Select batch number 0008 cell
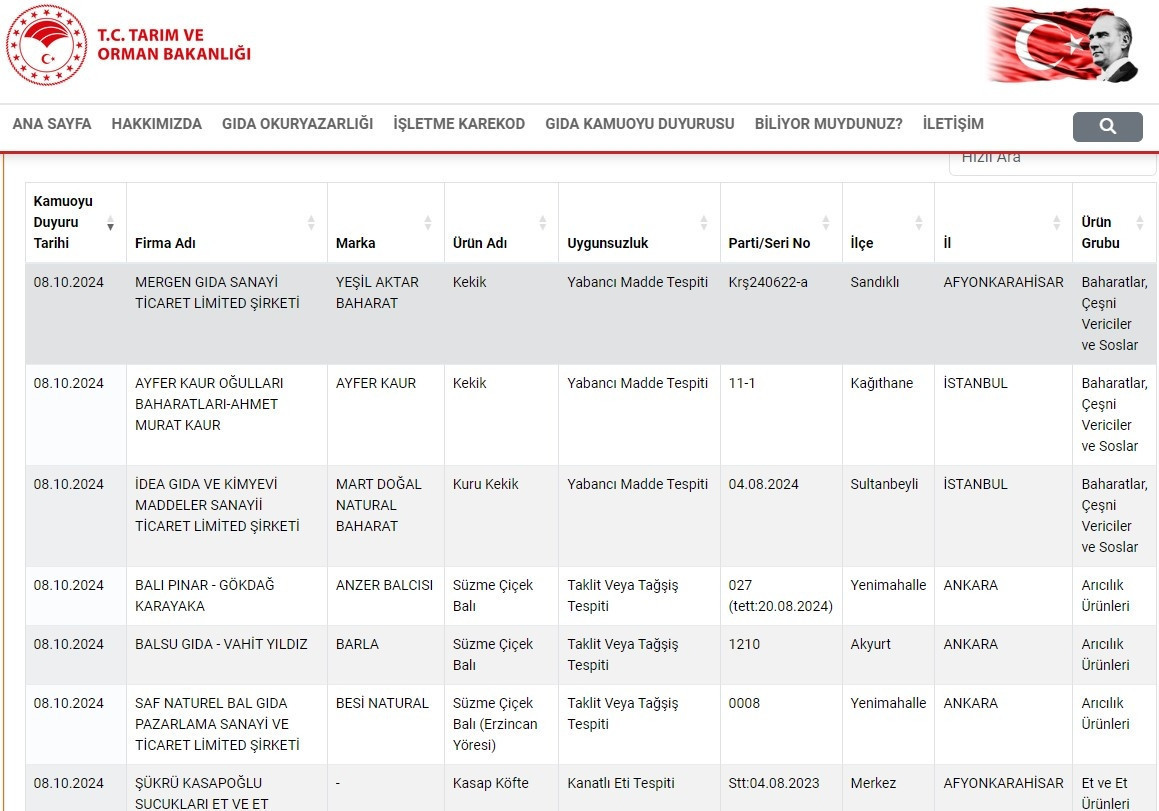Screen dimensions: 1159x811 coord(781,725)
